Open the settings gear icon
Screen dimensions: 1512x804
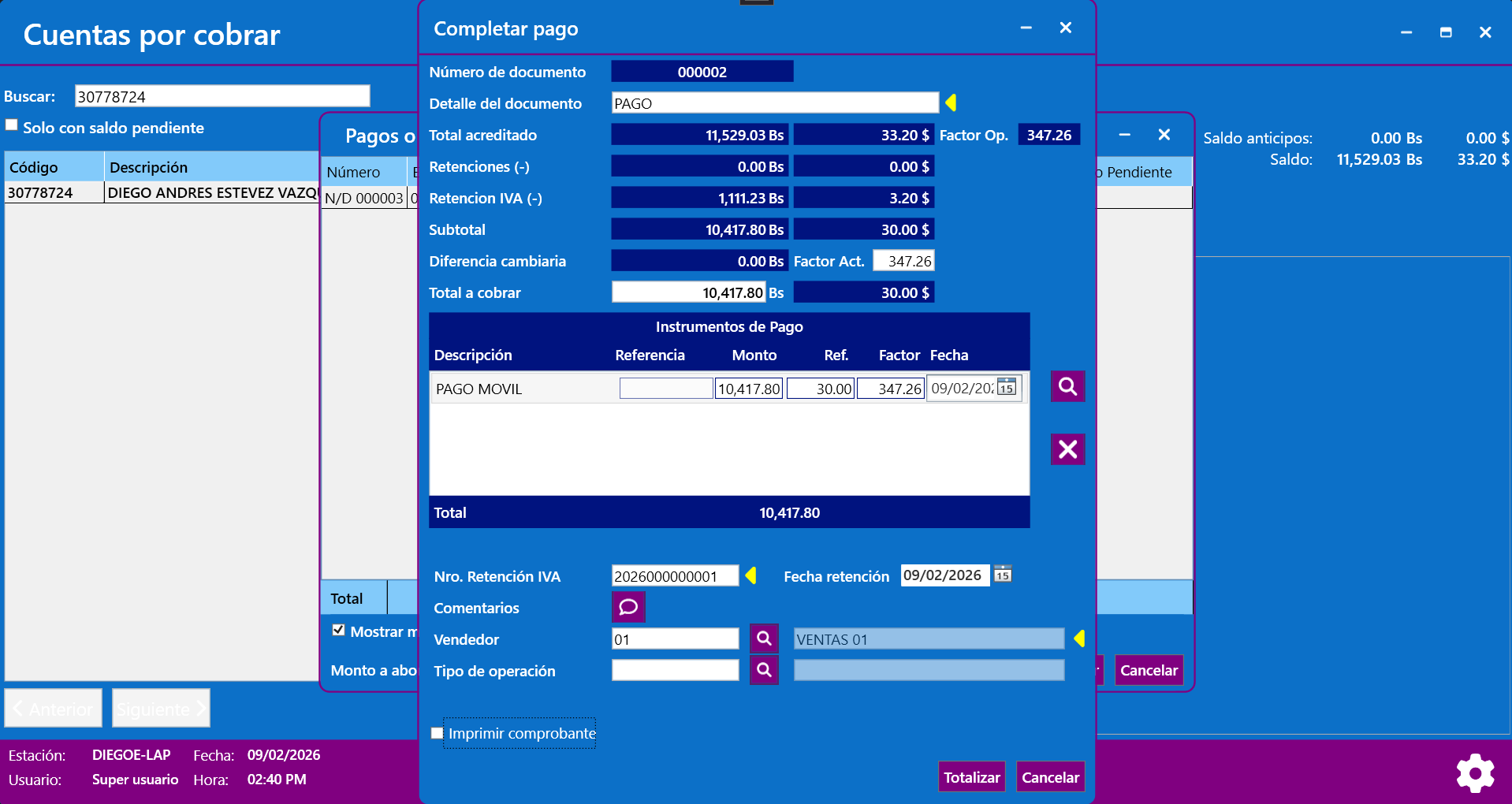pos(1475,772)
